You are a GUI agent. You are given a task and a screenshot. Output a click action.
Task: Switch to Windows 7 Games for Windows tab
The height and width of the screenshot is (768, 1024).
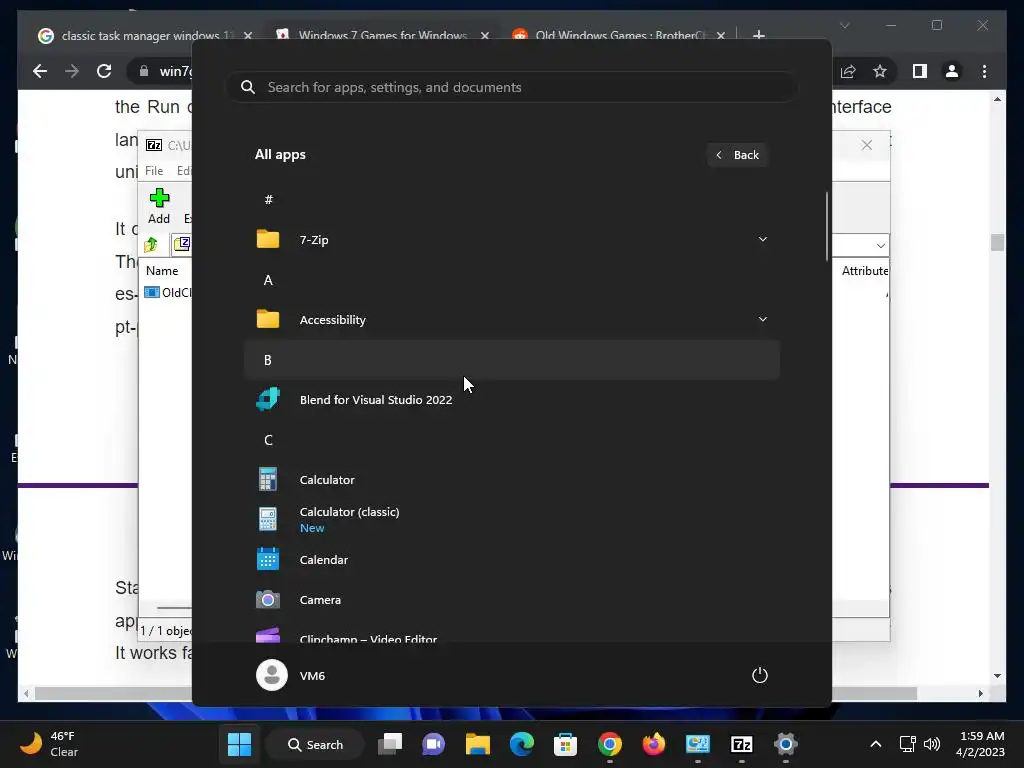click(382, 35)
